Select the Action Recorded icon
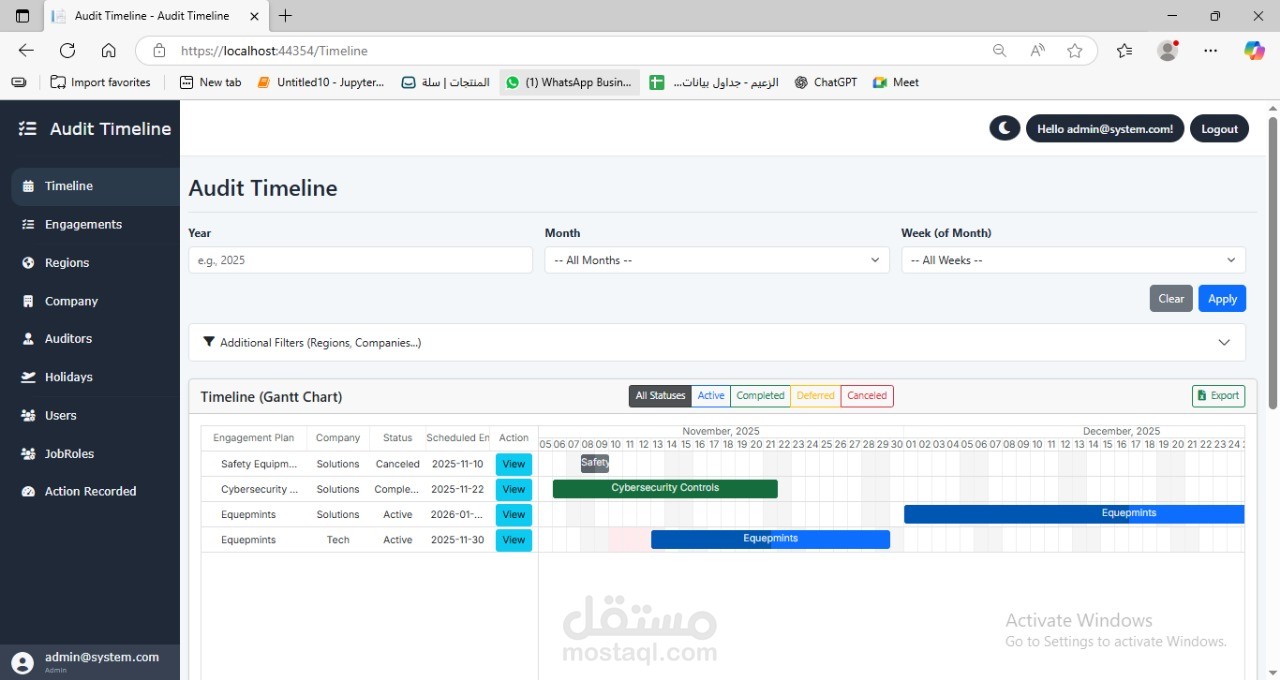 pos(30,491)
